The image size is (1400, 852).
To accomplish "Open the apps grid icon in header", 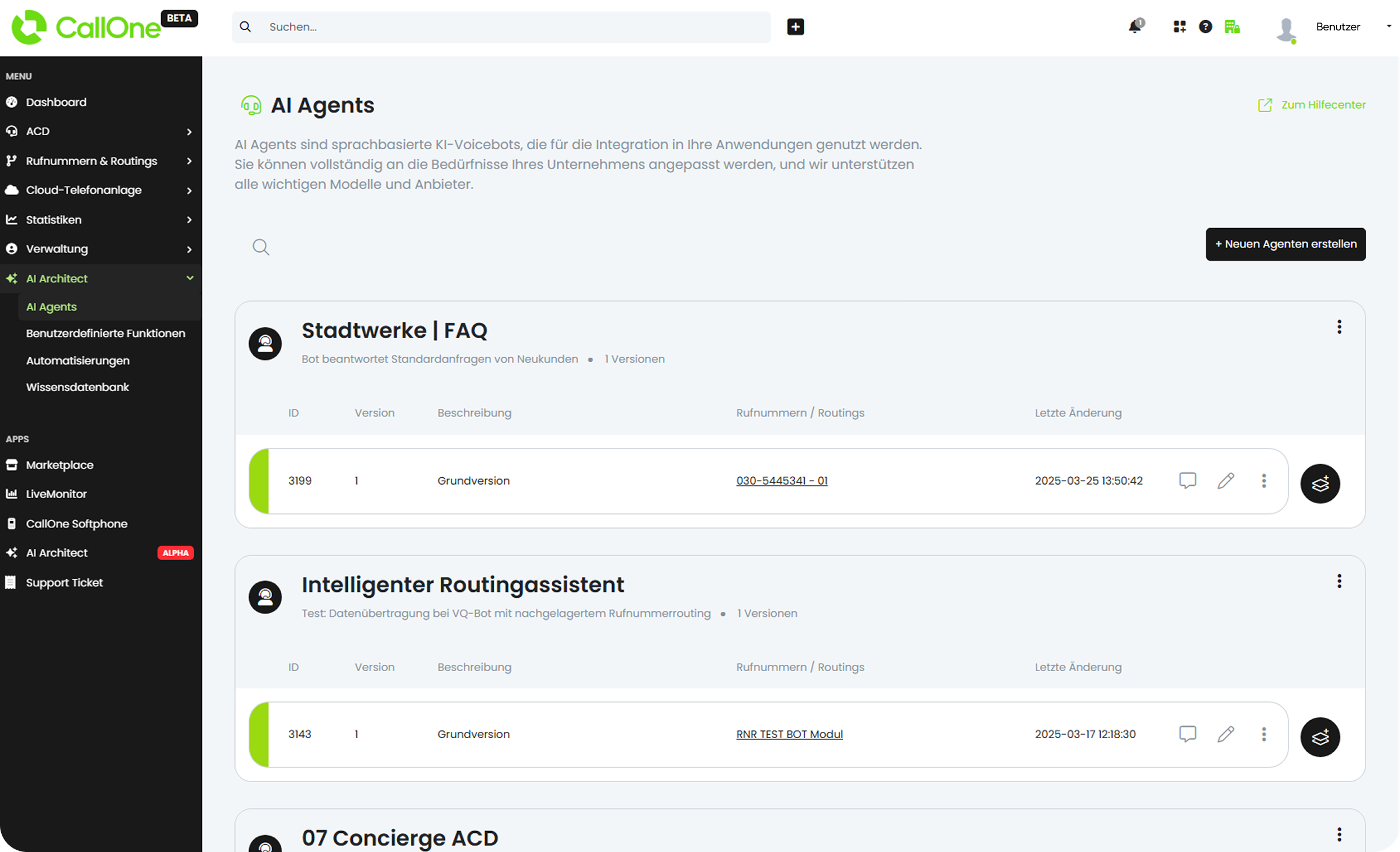I will click(1180, 26).
